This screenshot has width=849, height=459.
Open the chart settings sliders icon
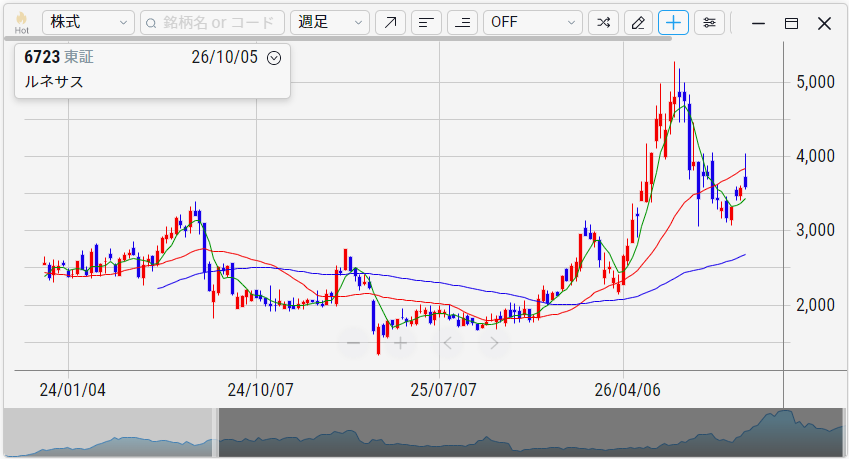[x=709, y=23]
